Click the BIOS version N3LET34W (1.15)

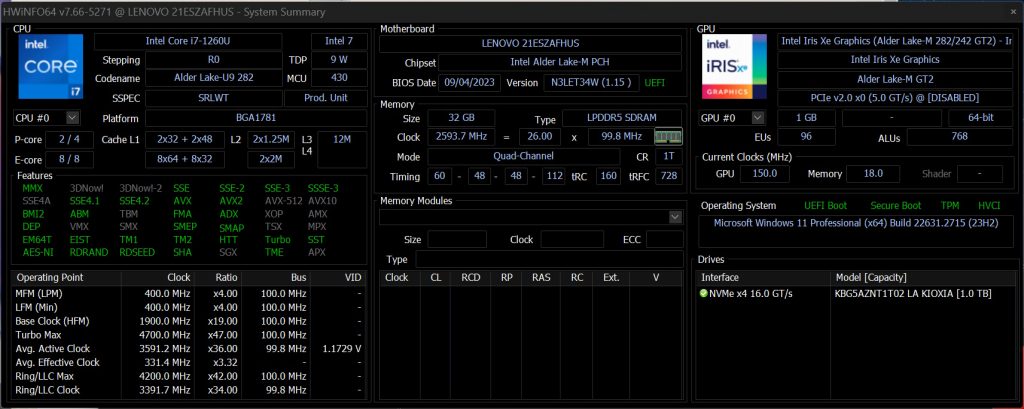[x=590, y=83]
